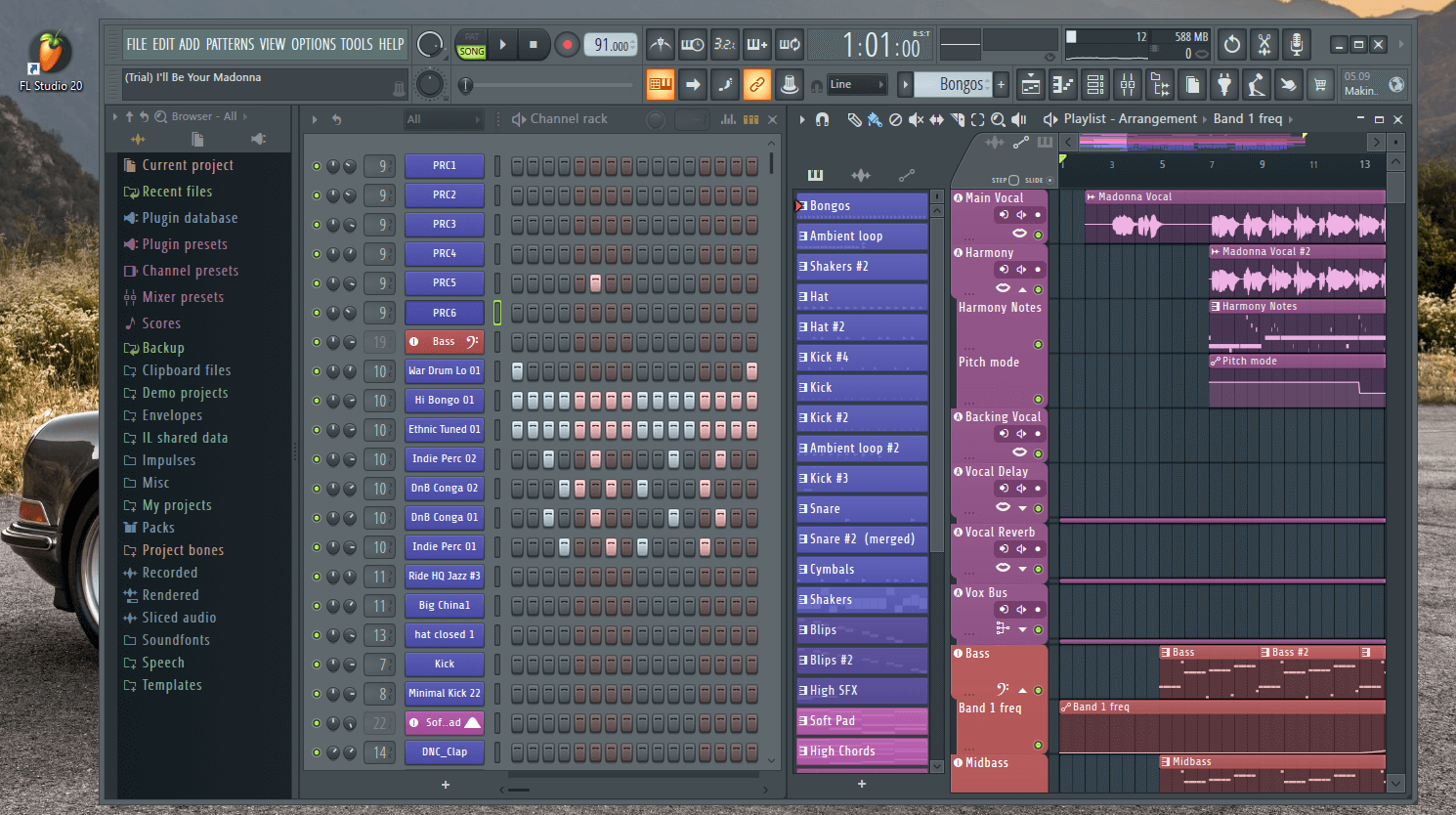Open Playlist options menu arrow

[802, 119]
